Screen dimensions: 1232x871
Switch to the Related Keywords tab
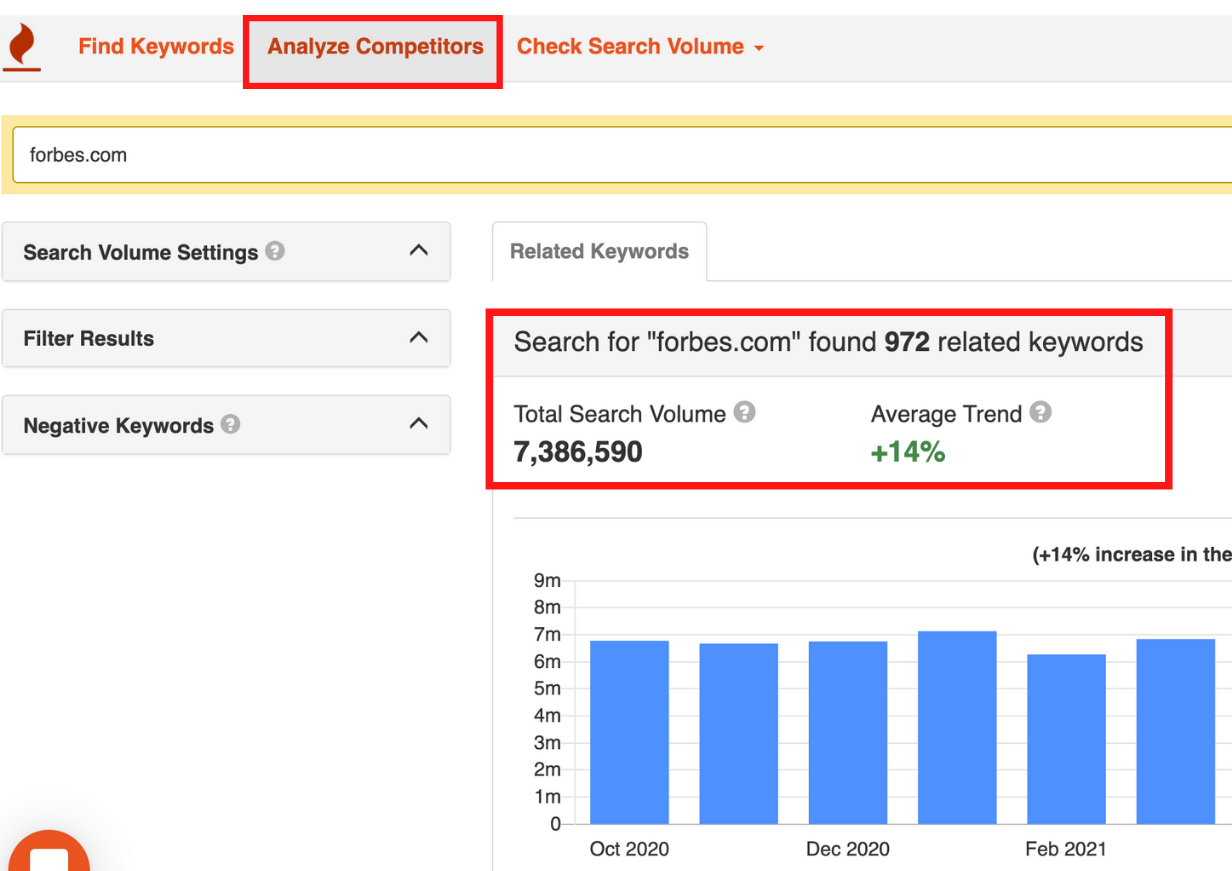598,251
